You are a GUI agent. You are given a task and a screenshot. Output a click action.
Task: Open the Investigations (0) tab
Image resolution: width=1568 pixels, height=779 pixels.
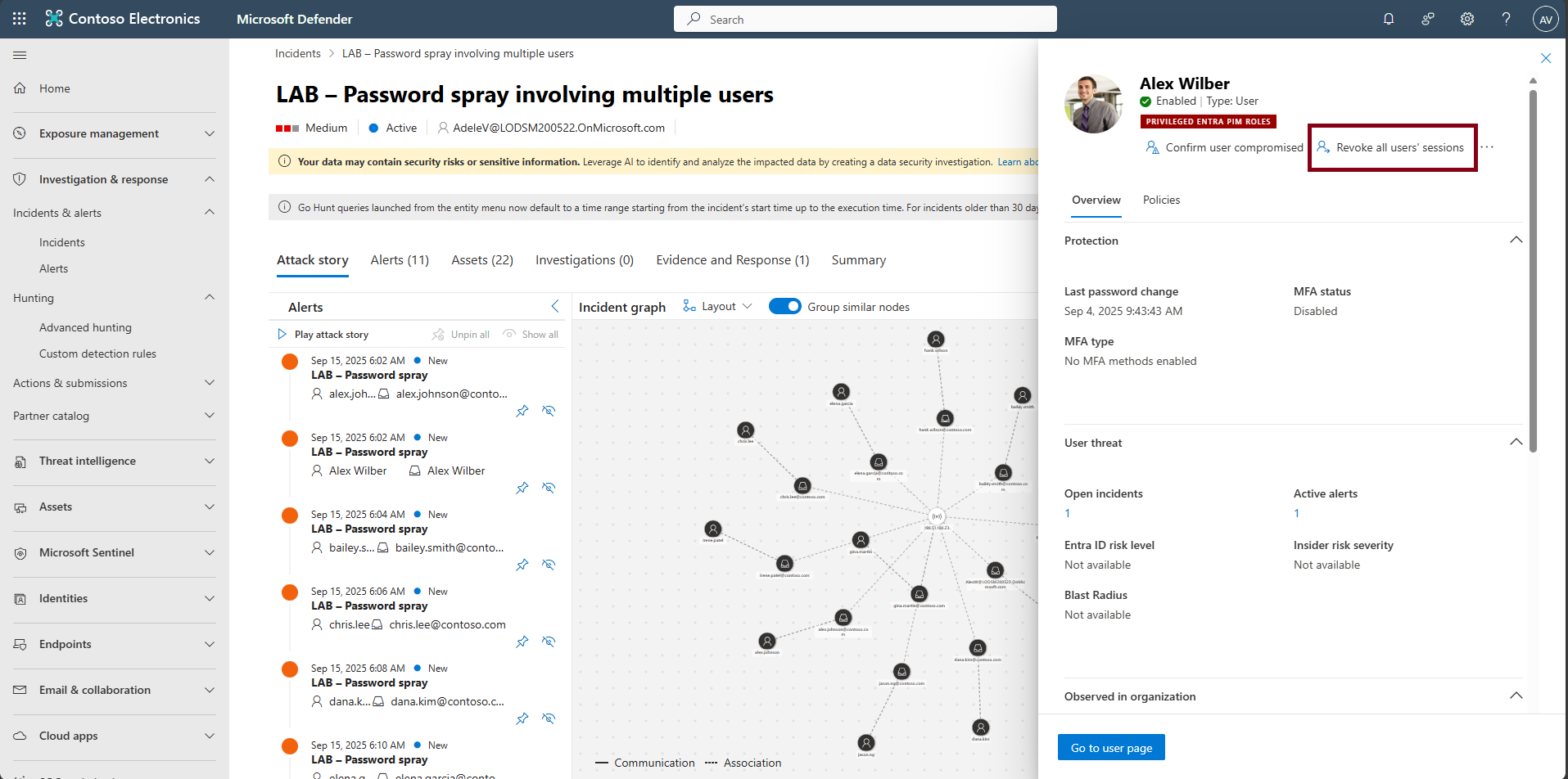pyautogui.click(x=585, y=260)
